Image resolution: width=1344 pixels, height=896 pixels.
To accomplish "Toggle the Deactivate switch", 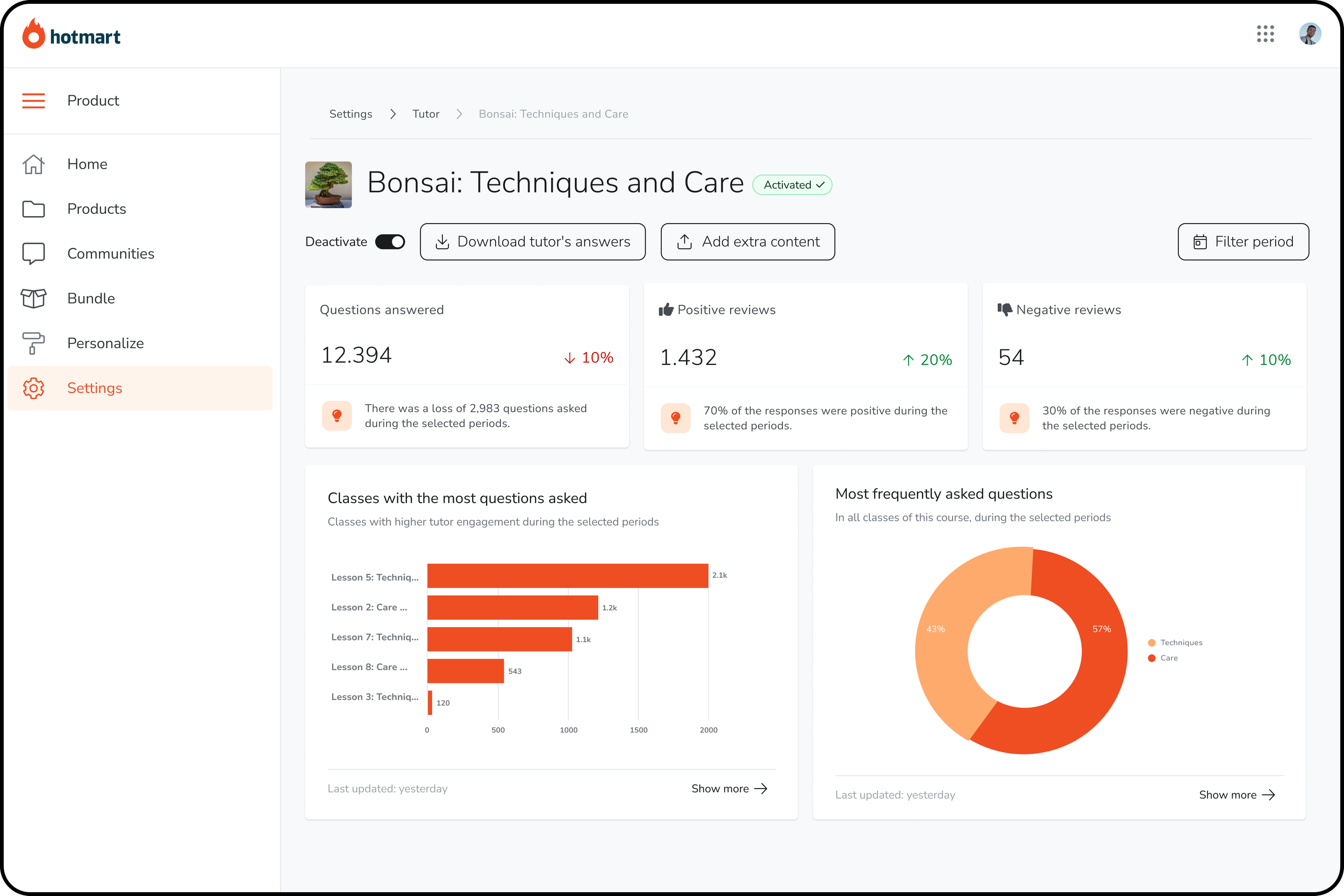I will tap(390, 242).
